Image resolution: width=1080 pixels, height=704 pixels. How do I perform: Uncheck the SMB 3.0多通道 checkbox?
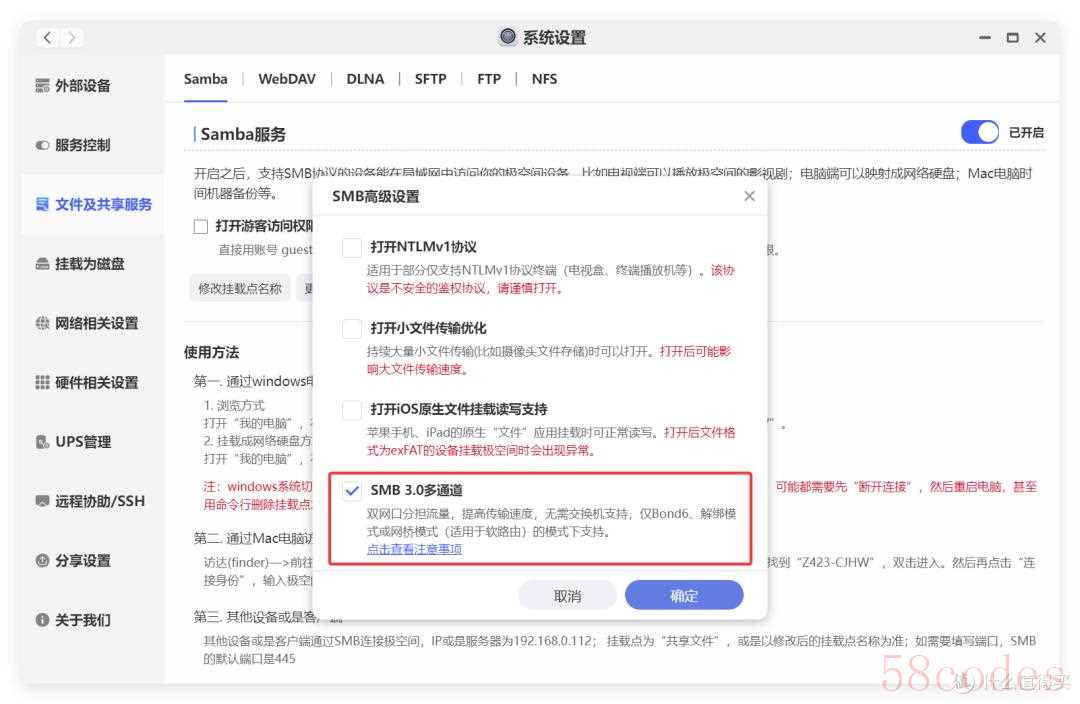click(352, 491)
